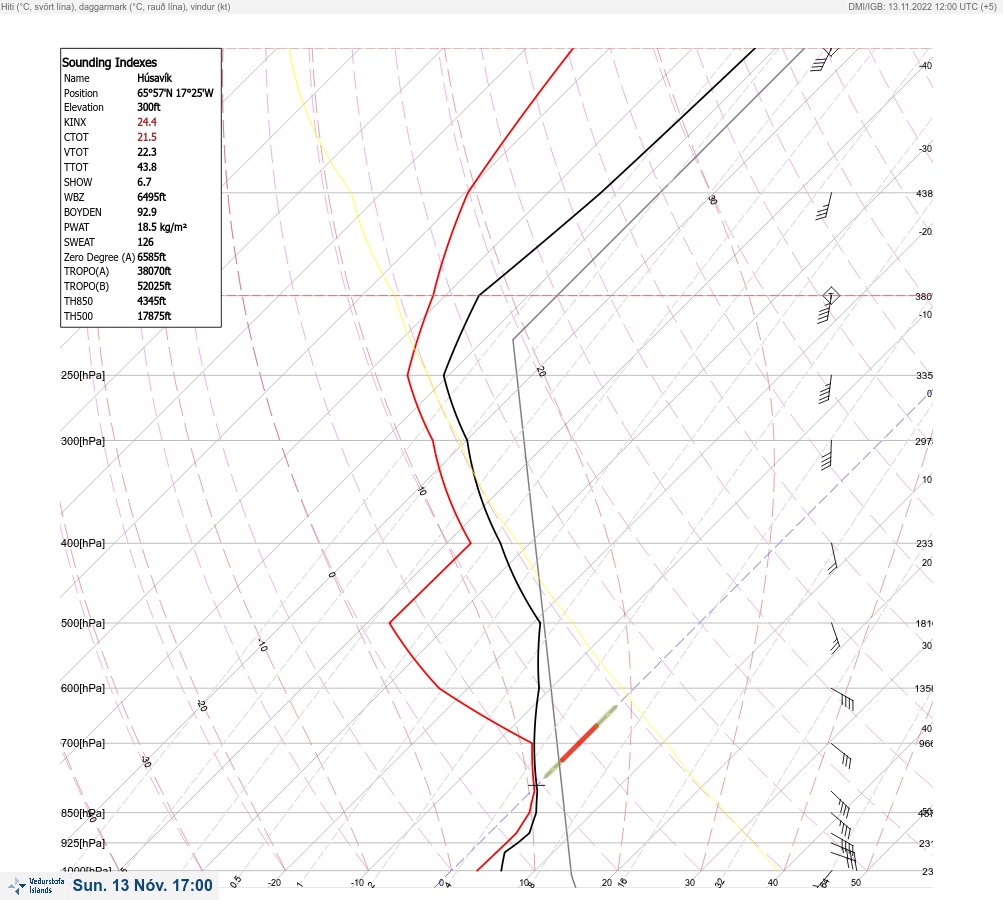Click the cross marker on the dewpoint curve
The width and height of the screenshot is (1003, 900).
[536, 784]
